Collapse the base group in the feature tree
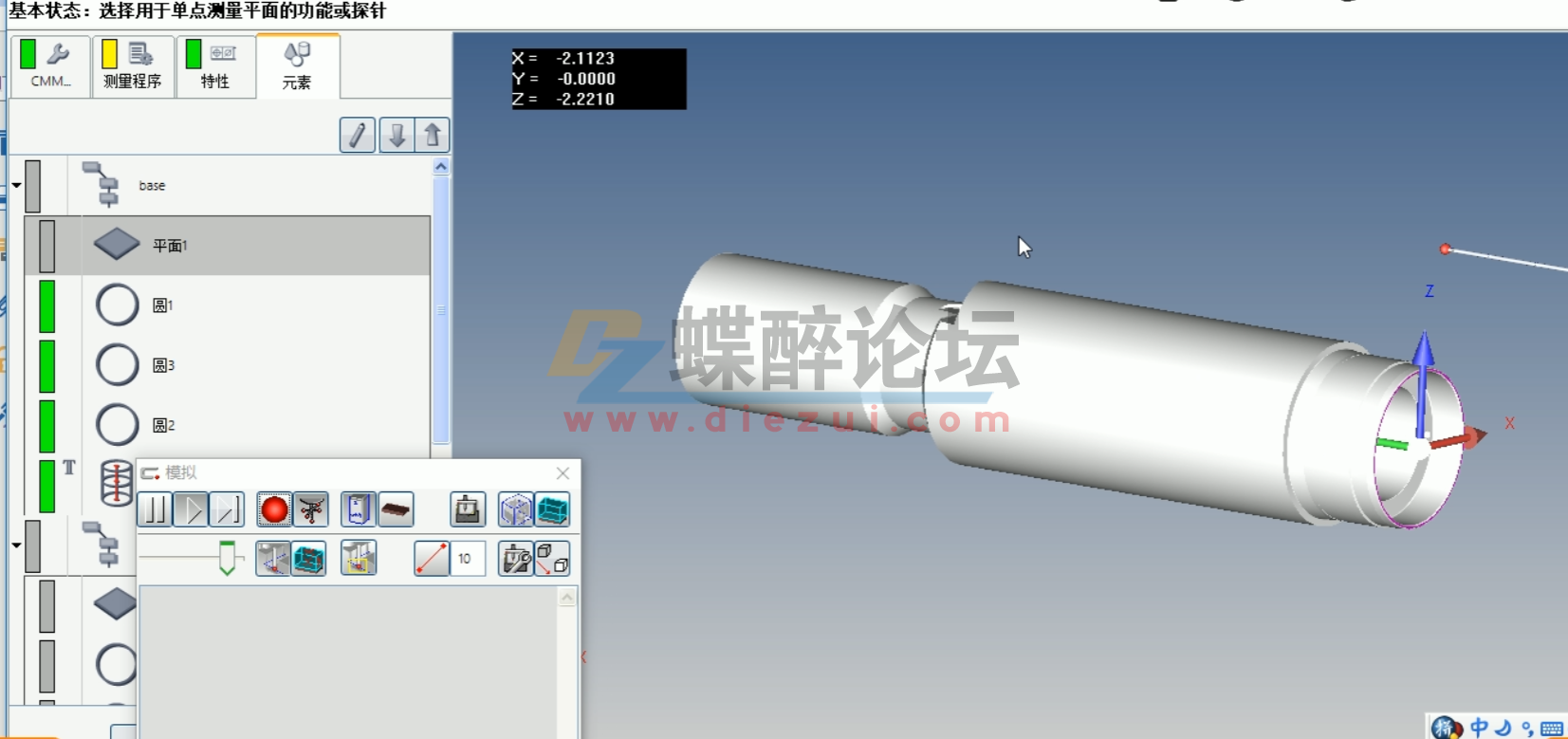Image resolution: width=1568 pixels, height=739 pixels. coord(16,185)
